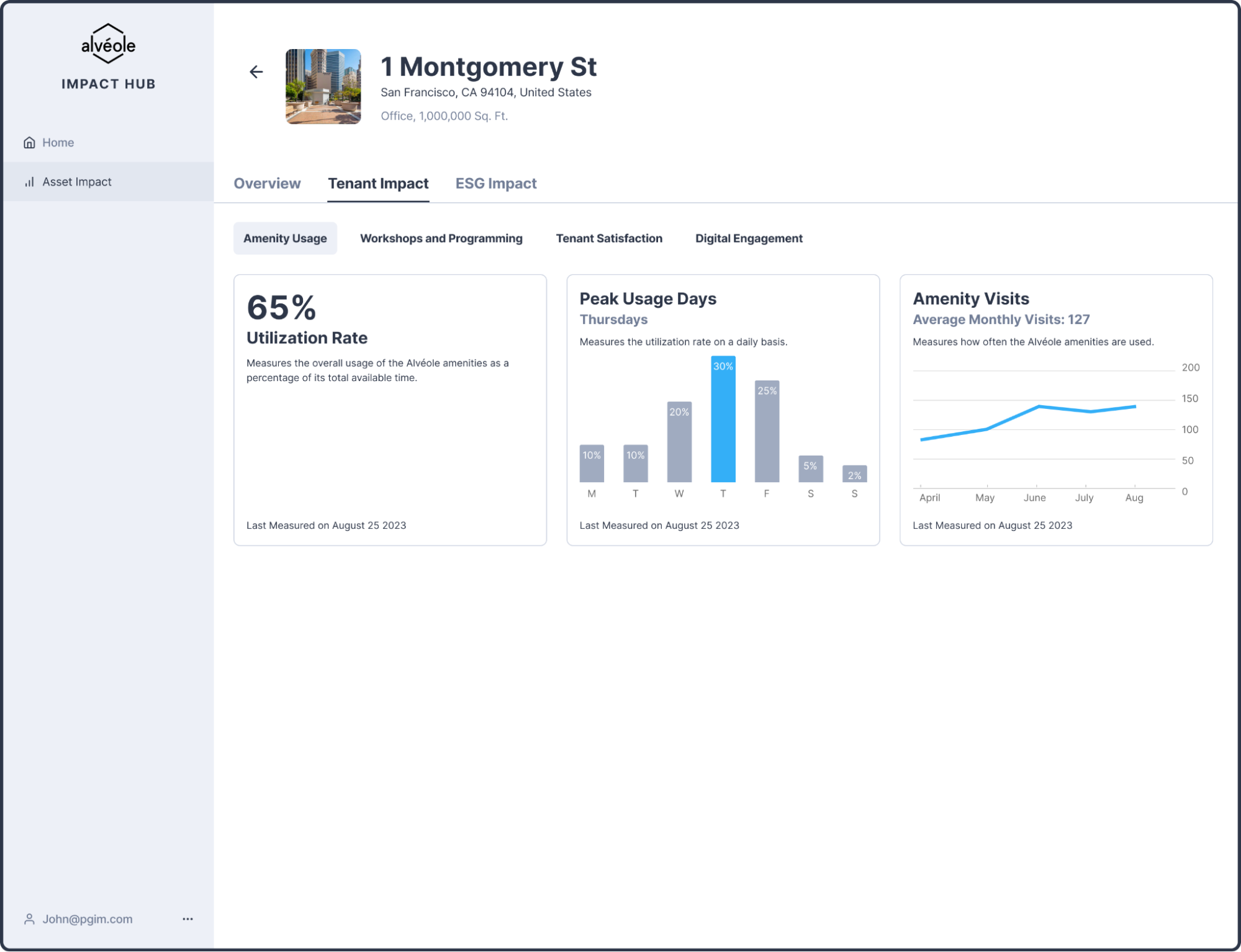
Task: Open the Digital Engagement section
Action: pyautogui.click(x=748, y=238)
